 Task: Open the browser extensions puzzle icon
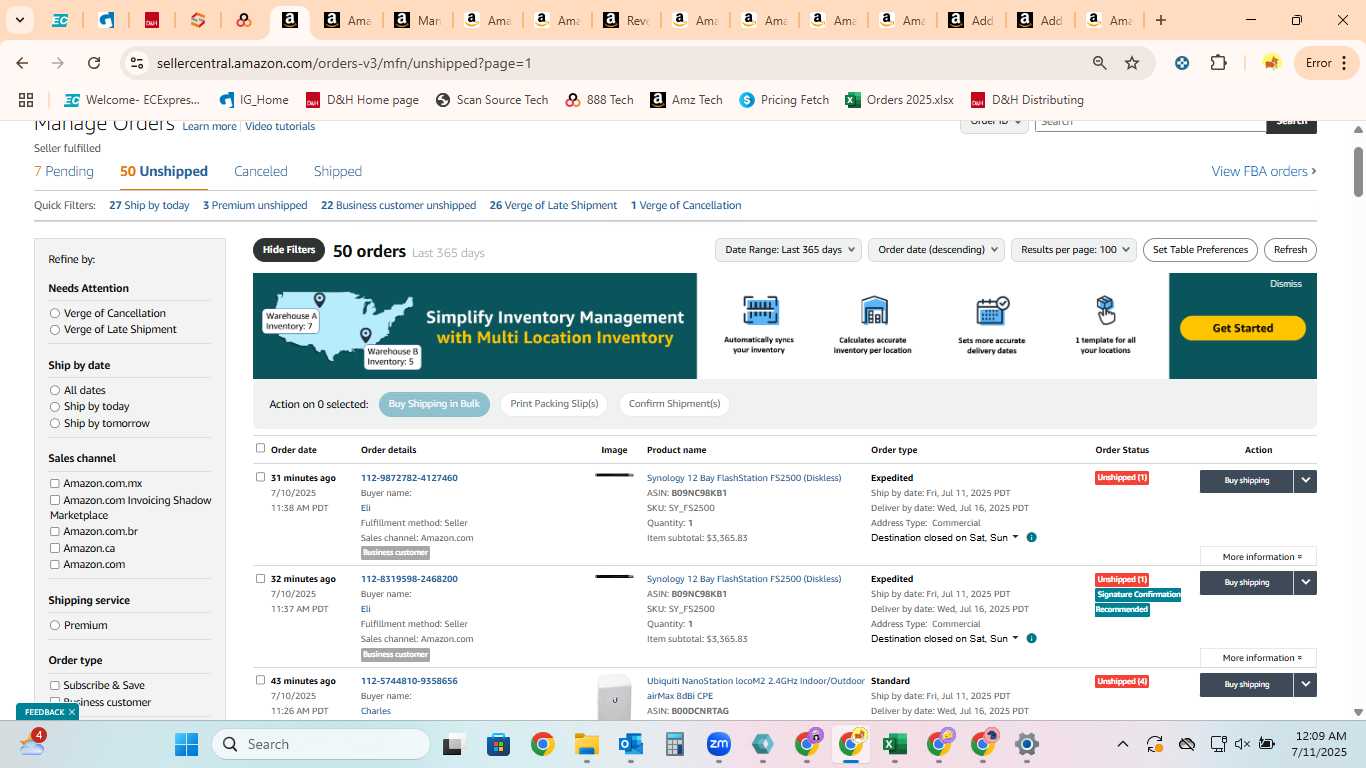(x=1218, y=63)
